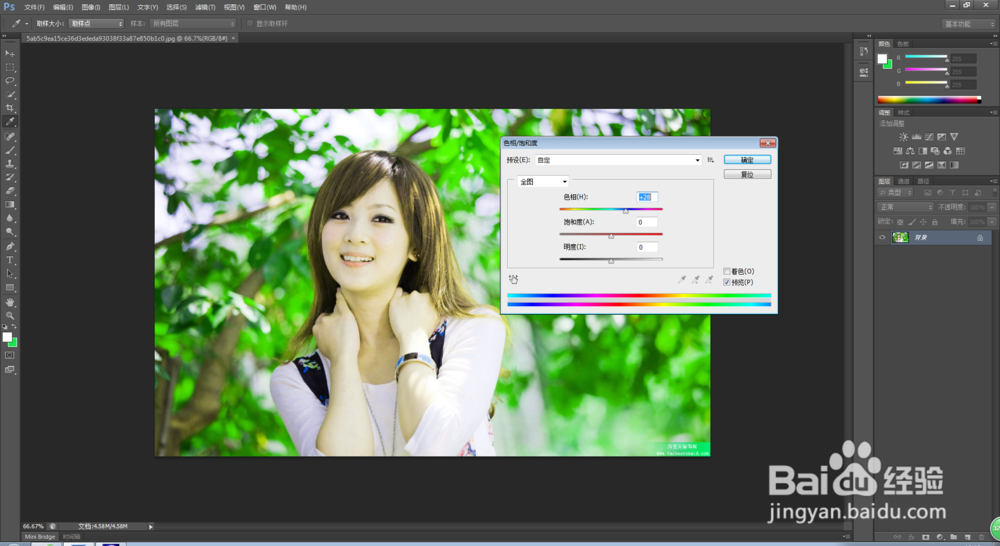The image size is (1000, 546).
Task: Select the Rectangle shape tool
Action: pos(10,288)
